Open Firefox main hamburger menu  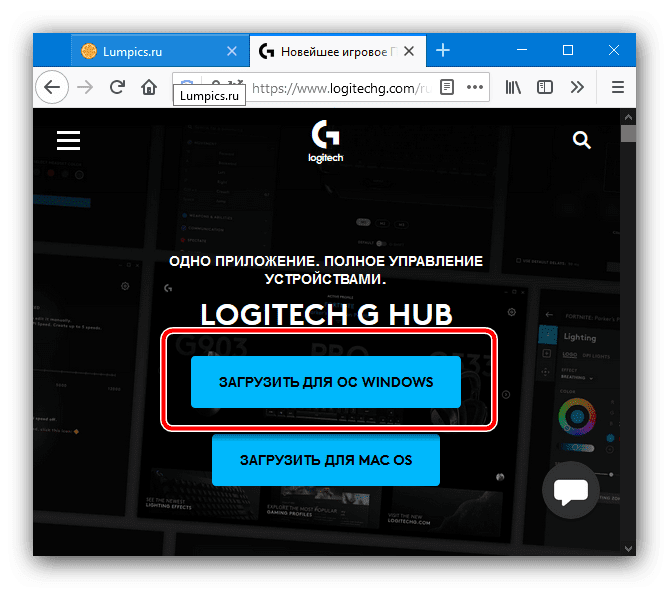click(618, 87)
